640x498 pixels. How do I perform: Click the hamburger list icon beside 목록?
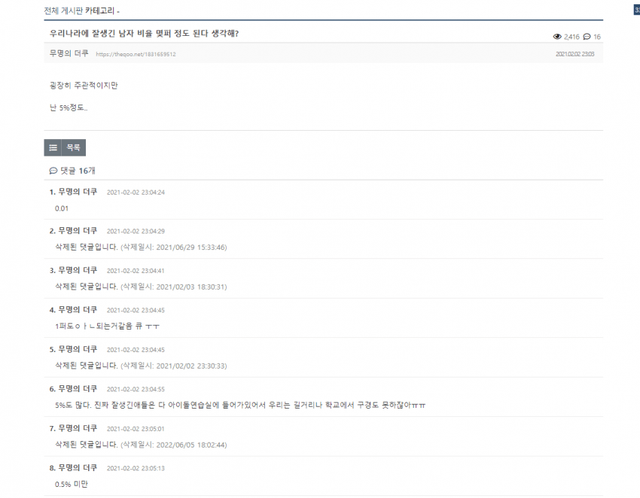coord(53,148)
